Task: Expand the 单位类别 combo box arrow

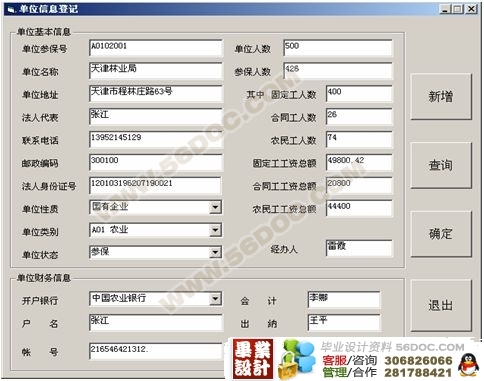Action: coord(215,230)
